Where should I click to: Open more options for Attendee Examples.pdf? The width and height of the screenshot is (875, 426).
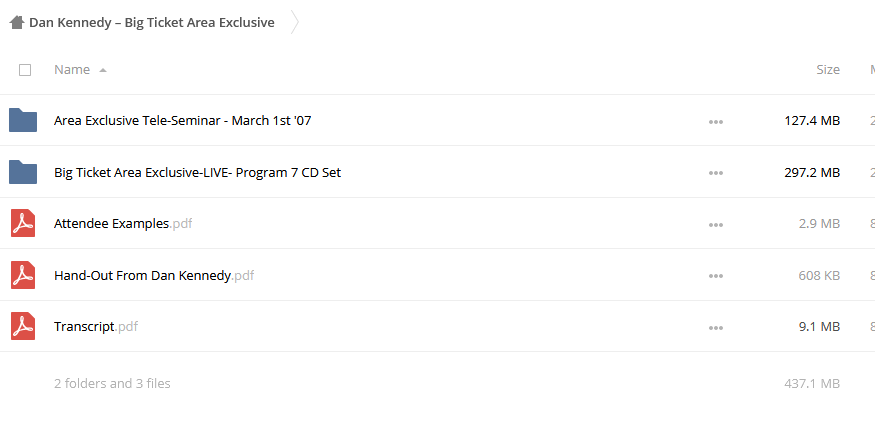(x=716, y=224)
